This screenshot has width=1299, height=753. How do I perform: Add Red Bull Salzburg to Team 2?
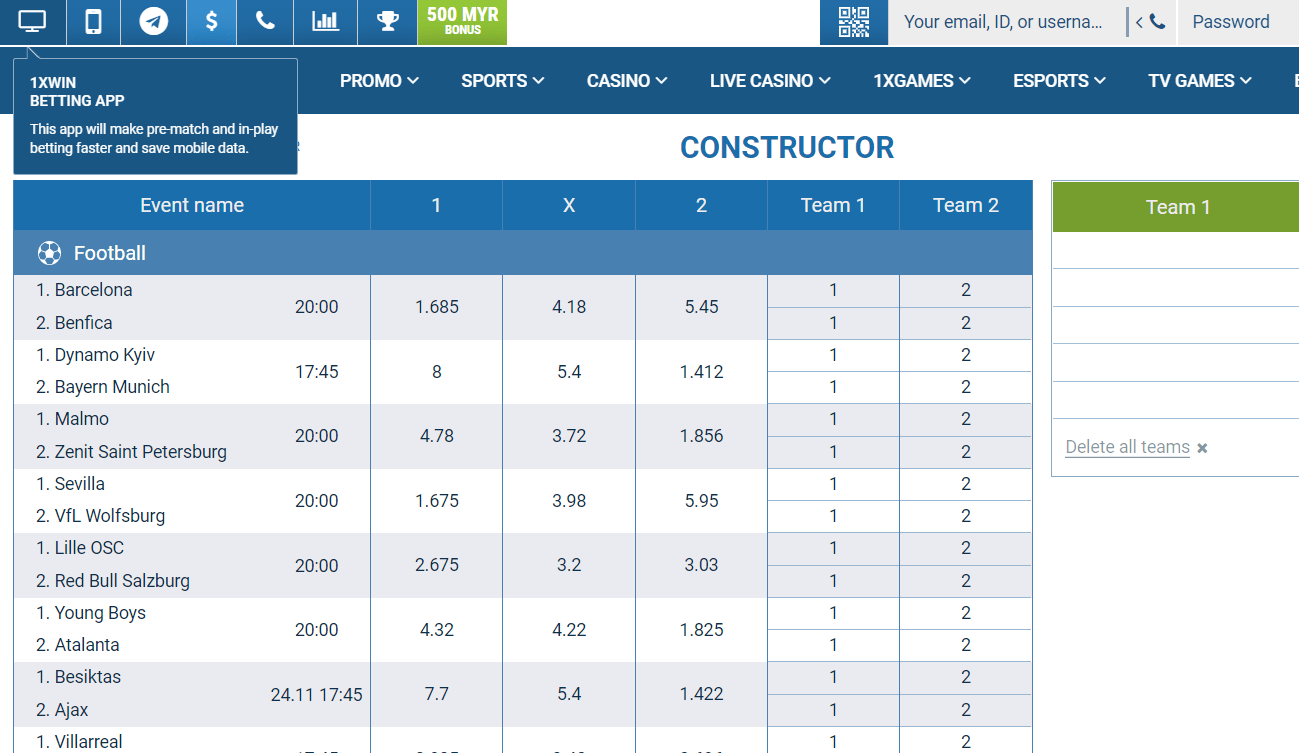click(965, 581)
